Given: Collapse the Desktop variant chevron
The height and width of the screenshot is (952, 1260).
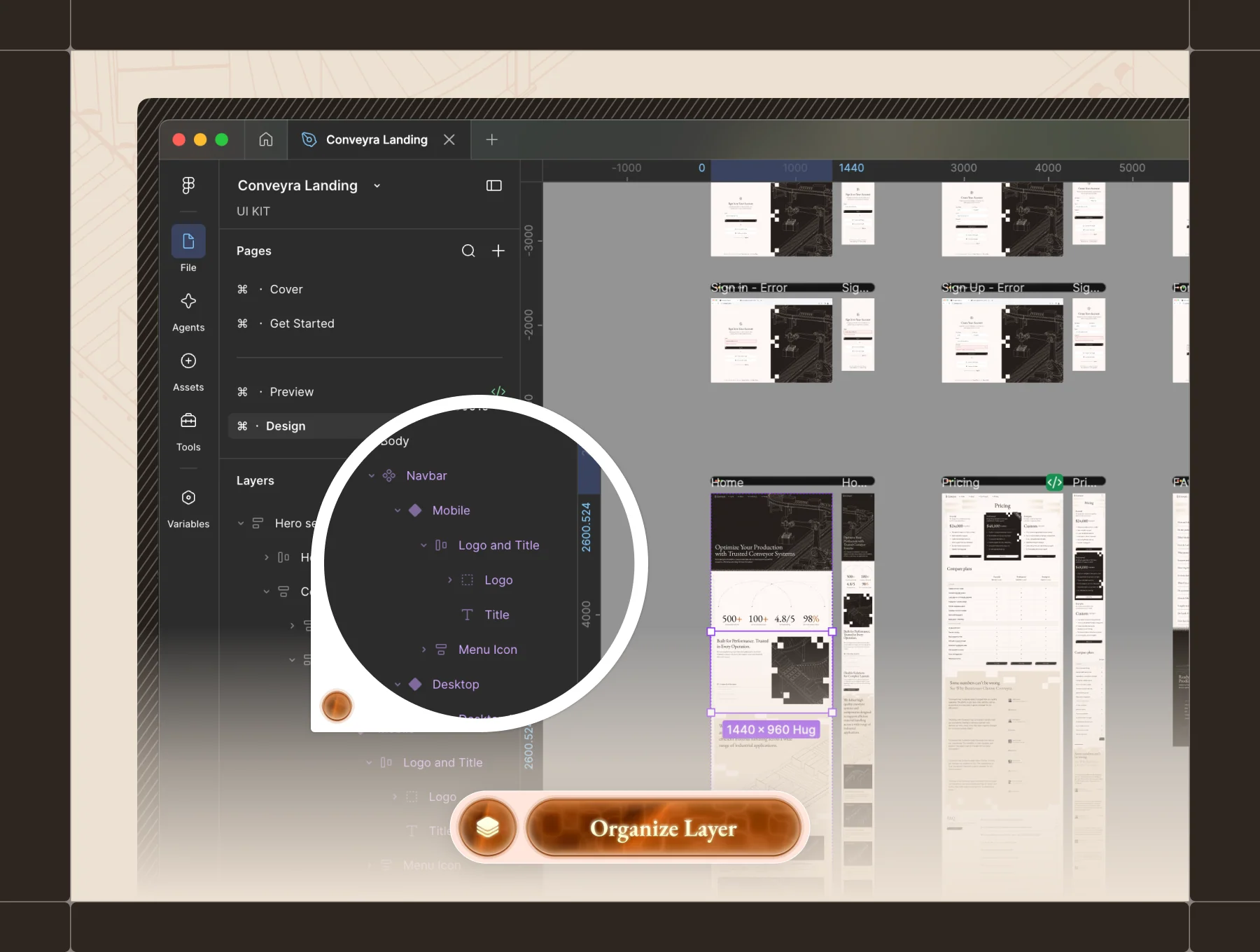Looking at the screenshot, I should point(398,685).
